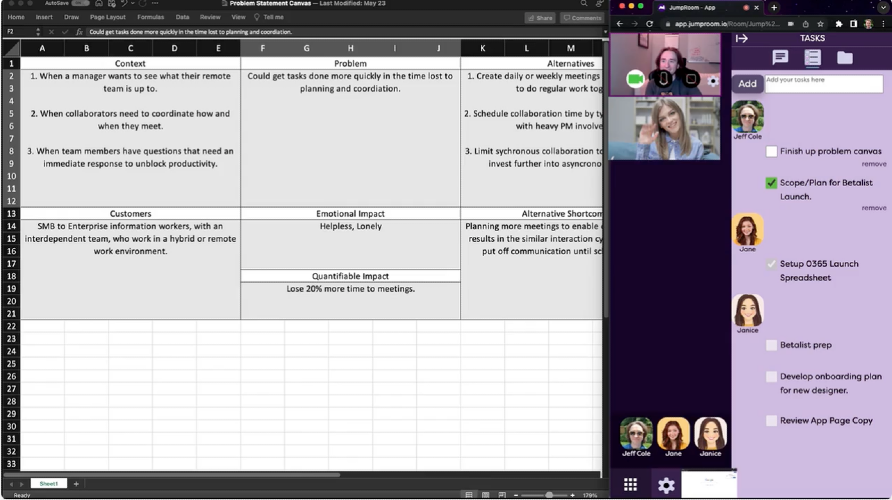
Task: Switch to Normal view in Excel status bar
Action: 469,495
